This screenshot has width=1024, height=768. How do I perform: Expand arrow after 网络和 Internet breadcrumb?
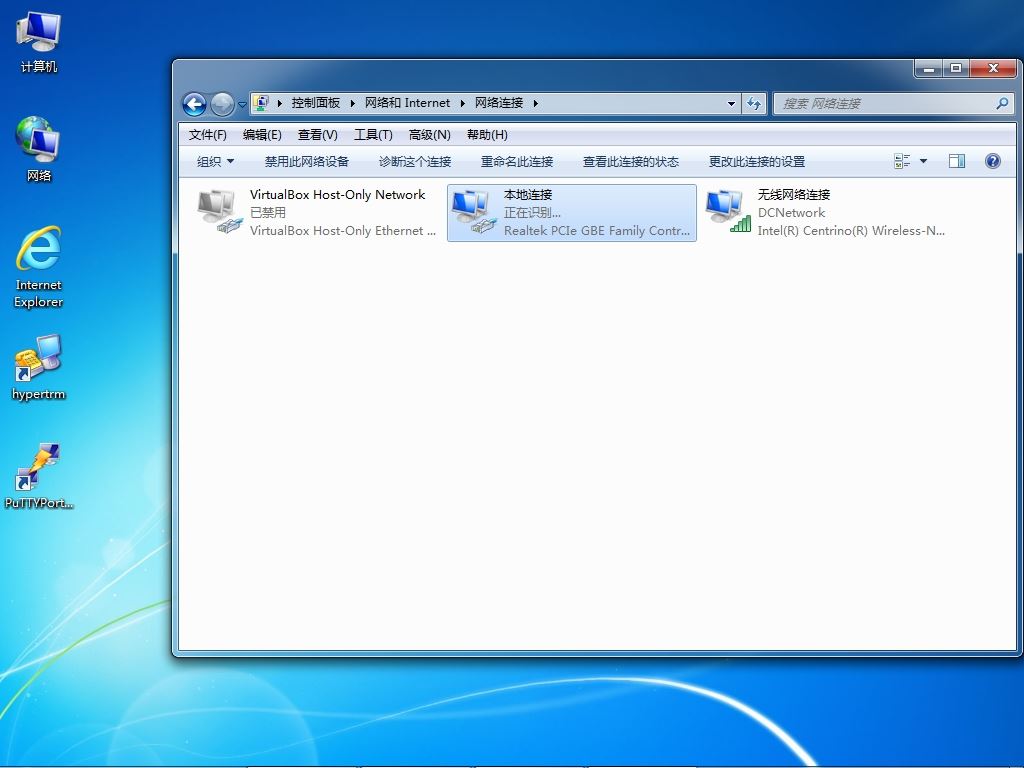pyautogui.click(x=462, y=103)
